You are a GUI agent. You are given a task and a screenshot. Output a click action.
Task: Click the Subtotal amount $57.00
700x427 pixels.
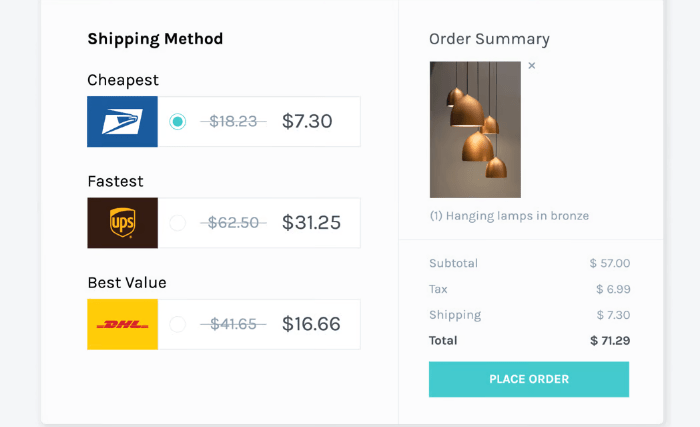[610, 264]
